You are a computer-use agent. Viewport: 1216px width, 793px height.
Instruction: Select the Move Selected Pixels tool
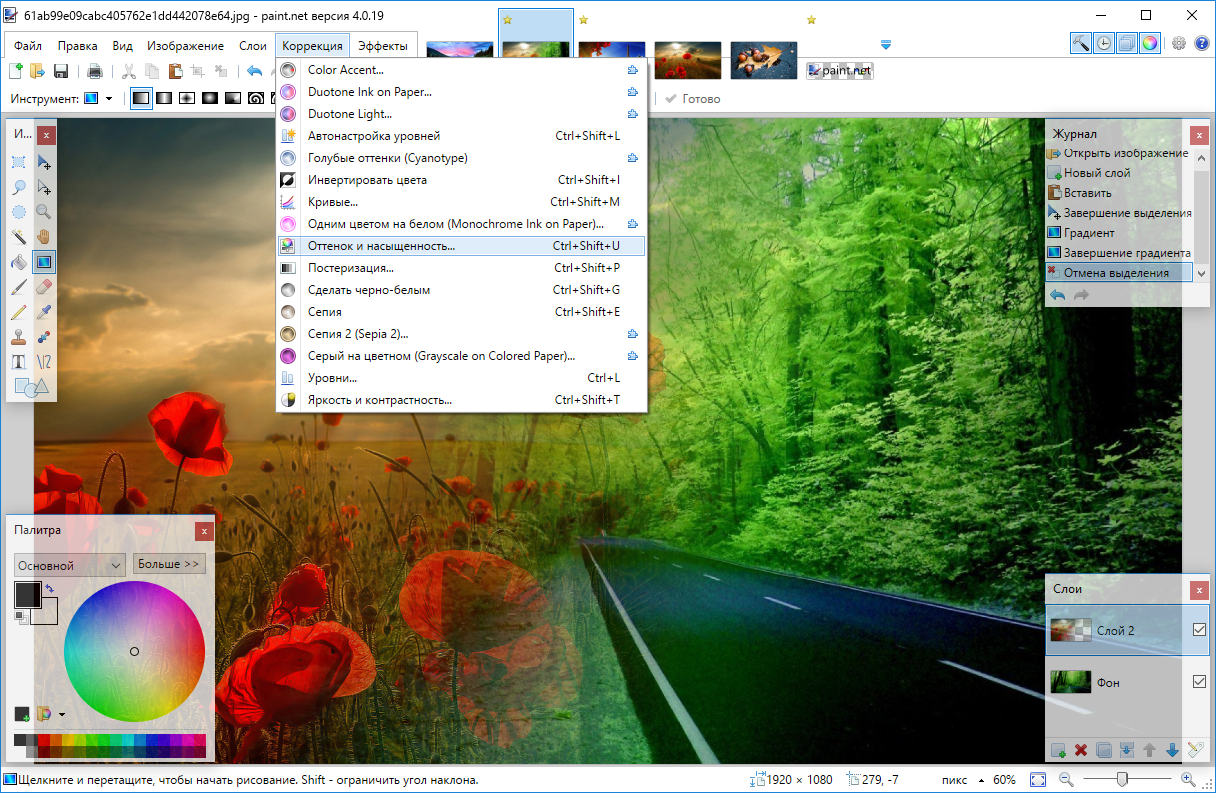click(44, 162)
